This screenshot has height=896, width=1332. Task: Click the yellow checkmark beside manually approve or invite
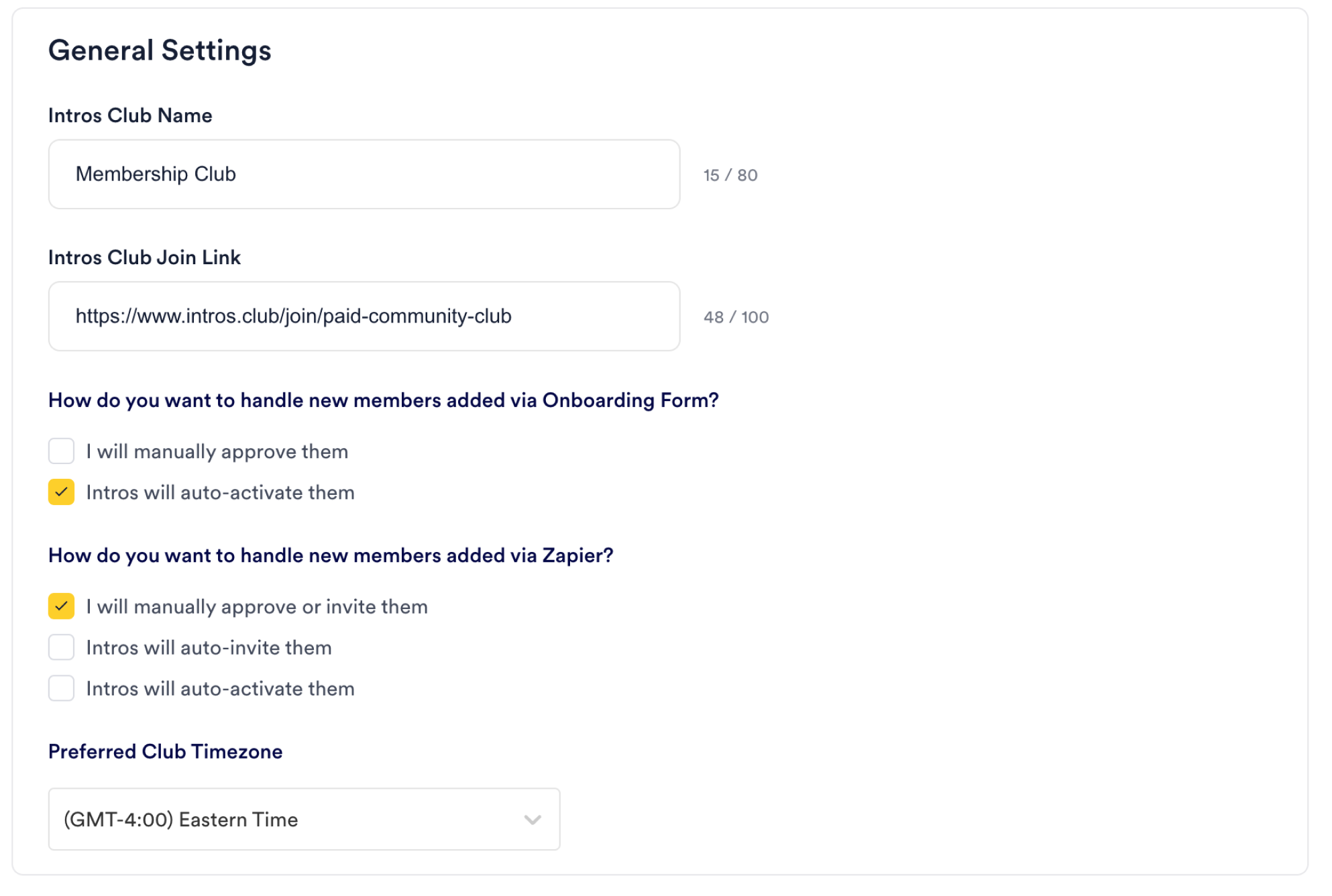click(x=61, y=606)
